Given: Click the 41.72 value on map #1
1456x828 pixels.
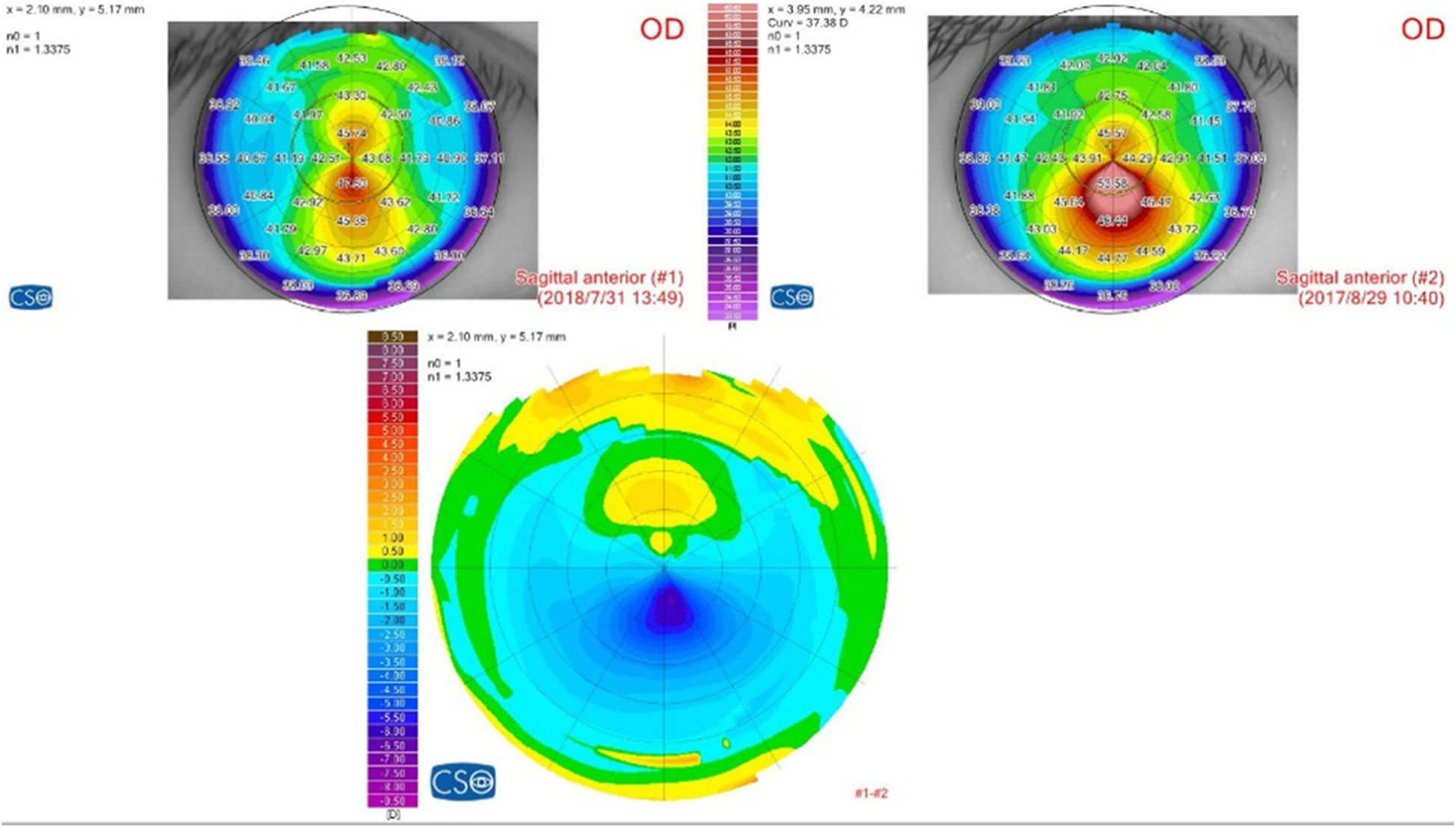Looking at the screenshot, I should [444, 197].
